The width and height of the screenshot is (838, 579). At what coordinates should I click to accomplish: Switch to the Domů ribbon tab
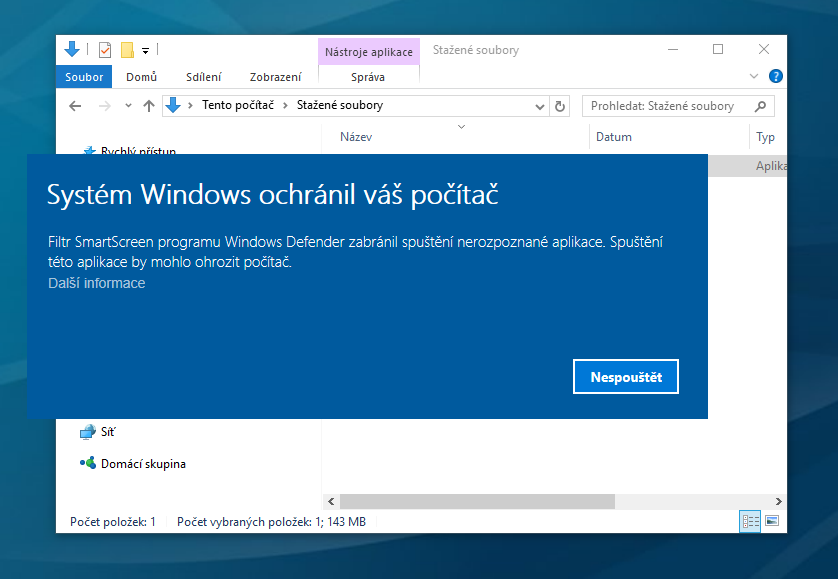coord(141,77)
